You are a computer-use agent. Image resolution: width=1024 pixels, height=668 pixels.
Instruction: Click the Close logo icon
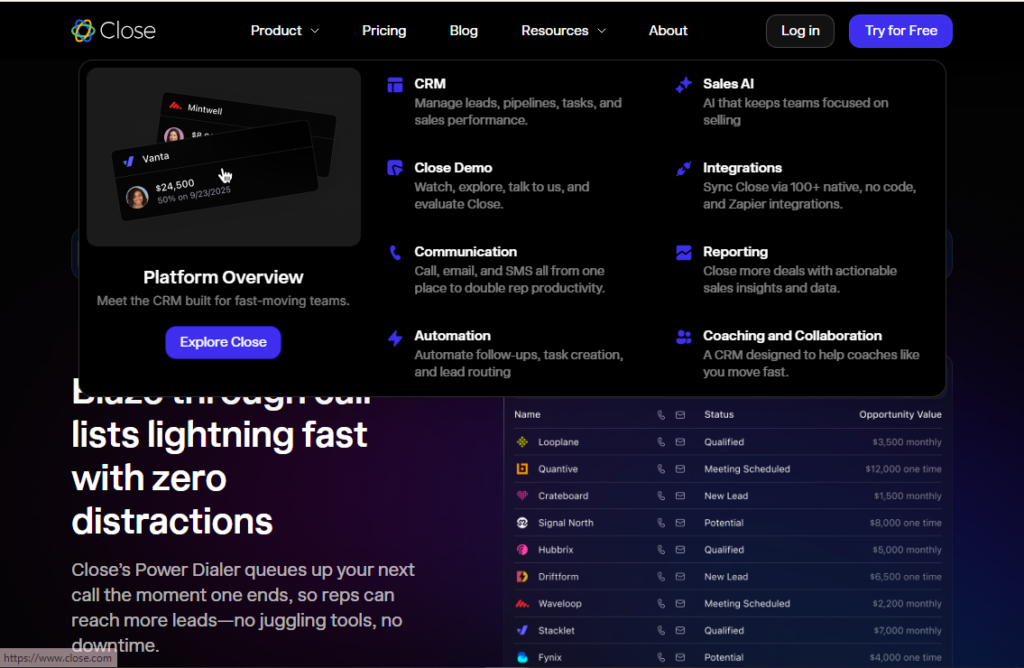click(x=83, y=31)
